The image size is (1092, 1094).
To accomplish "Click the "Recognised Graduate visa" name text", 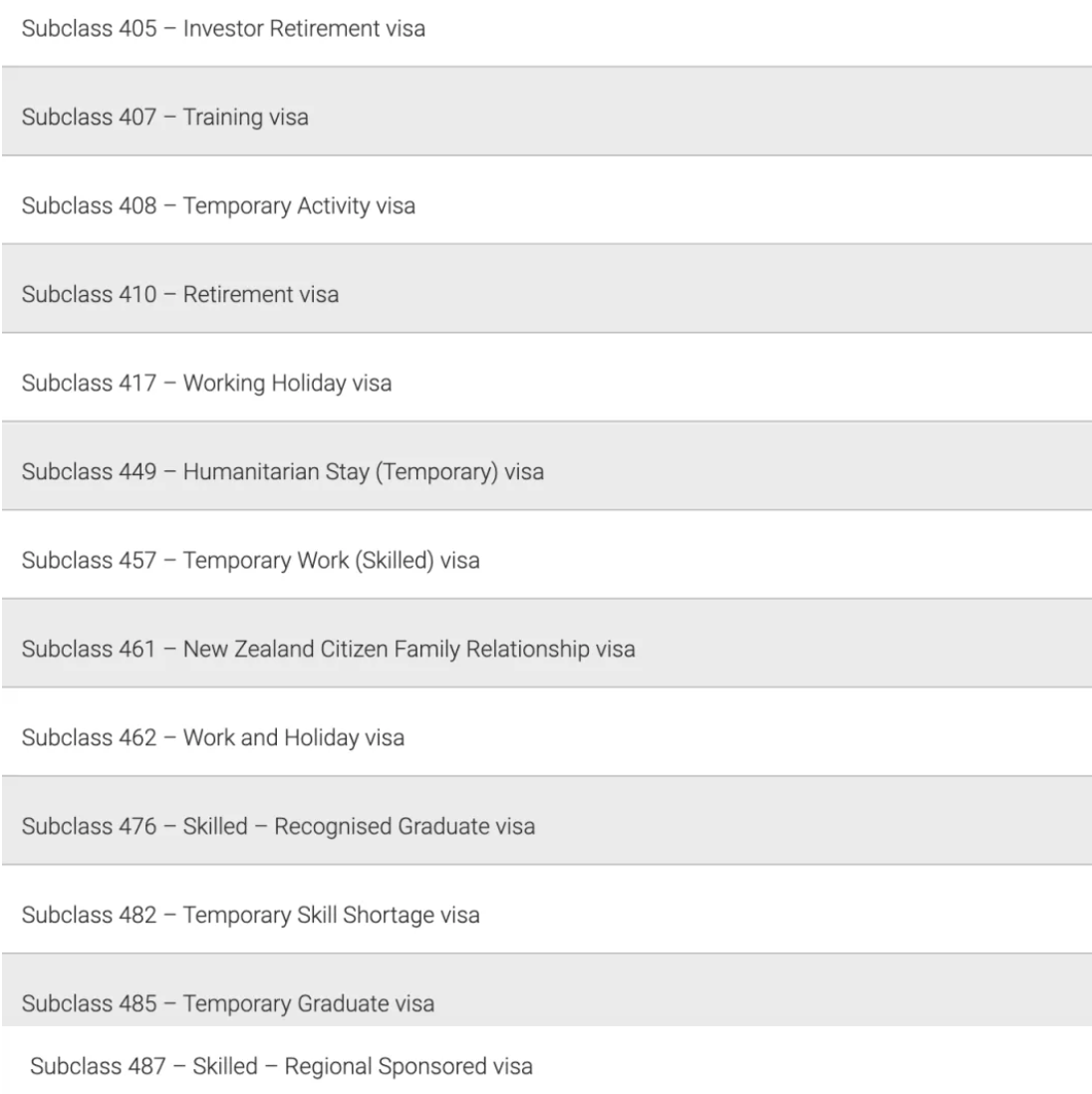I will [x=405, y=827].
